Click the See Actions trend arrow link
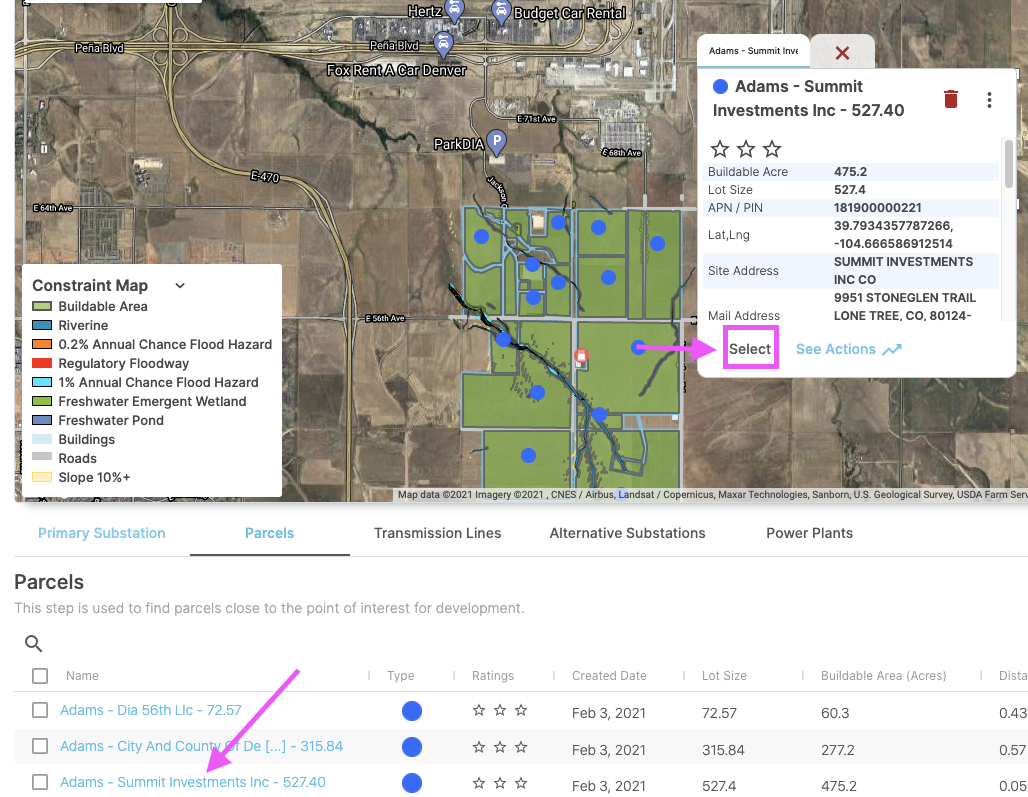This screenshot has width=1028, height=797. pos(848,349)
